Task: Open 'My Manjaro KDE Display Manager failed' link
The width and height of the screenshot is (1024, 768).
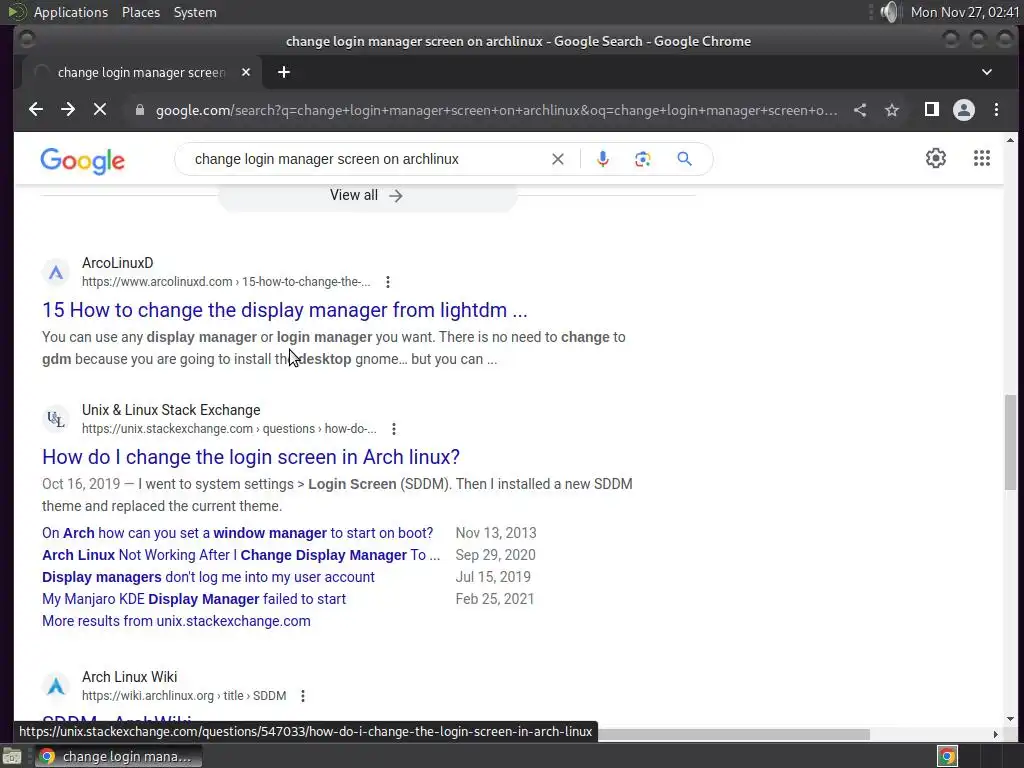Action: pos(194,599)
